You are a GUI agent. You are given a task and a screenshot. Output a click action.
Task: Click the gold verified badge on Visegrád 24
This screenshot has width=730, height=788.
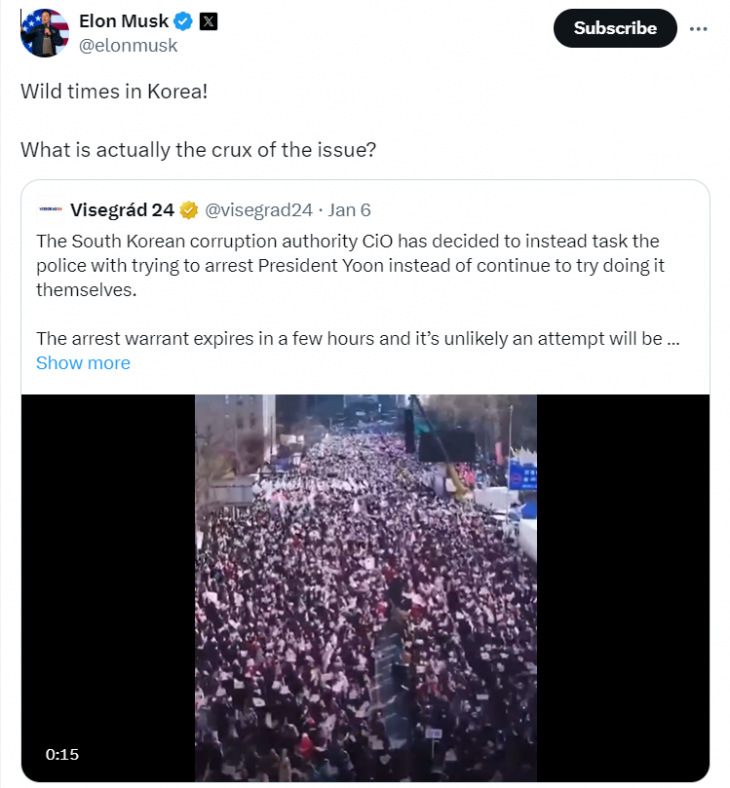click(x=188, y=210)
